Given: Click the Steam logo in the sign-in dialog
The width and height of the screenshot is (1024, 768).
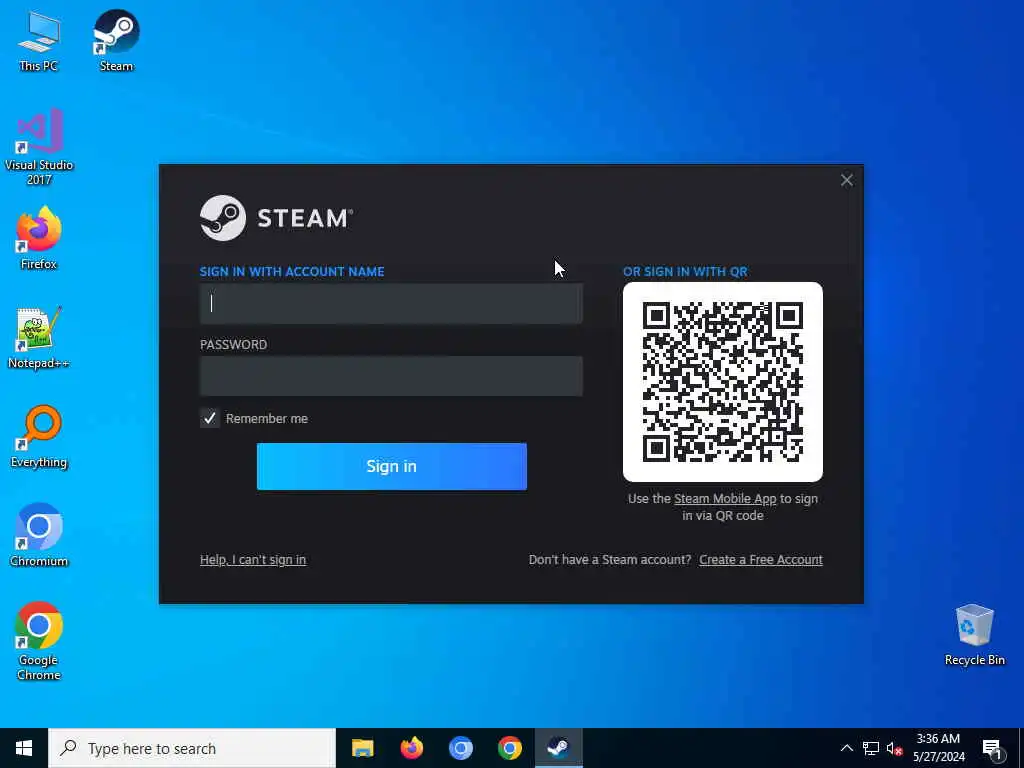Looking at the screenshot, I should point(276,218).
